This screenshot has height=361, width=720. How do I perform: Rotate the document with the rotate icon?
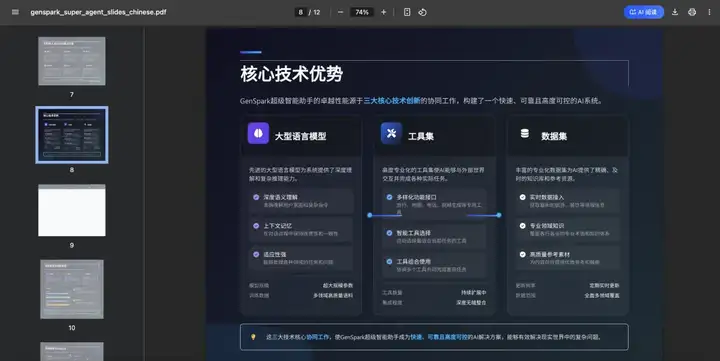(422, 12)
